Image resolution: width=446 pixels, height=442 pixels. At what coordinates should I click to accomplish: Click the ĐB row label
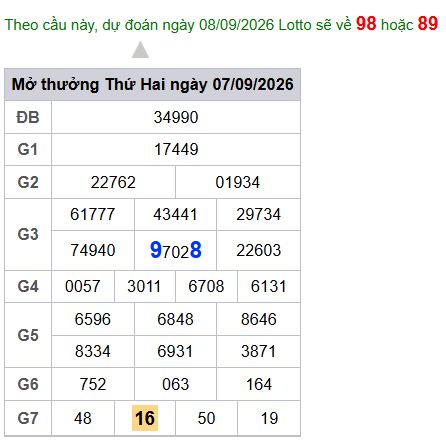28,117
